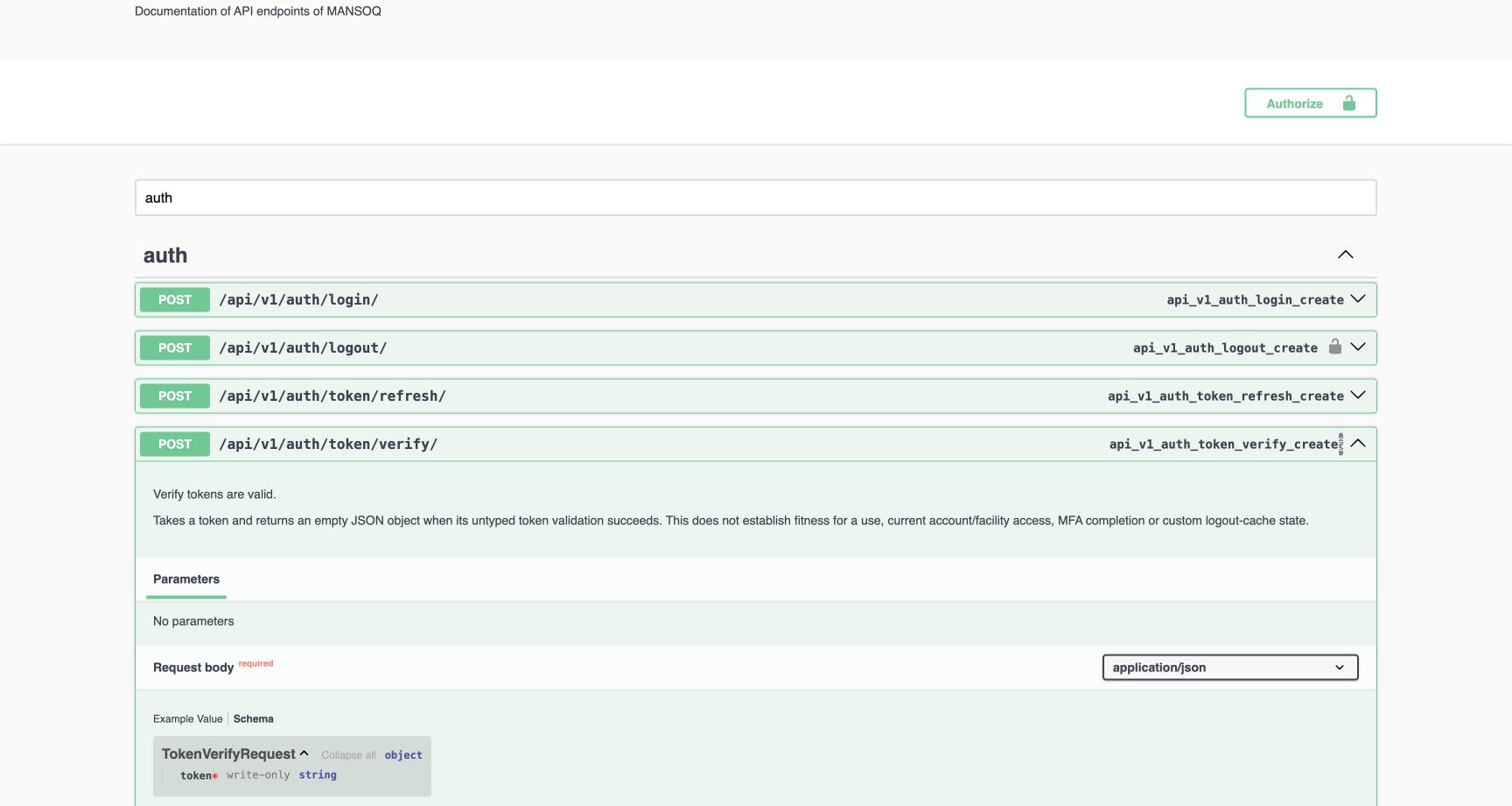Image resolution: width=1512 pixels, height=806 pixels.
Task: Click the 'token' property name in the schema
Action: tap(196, 775)
